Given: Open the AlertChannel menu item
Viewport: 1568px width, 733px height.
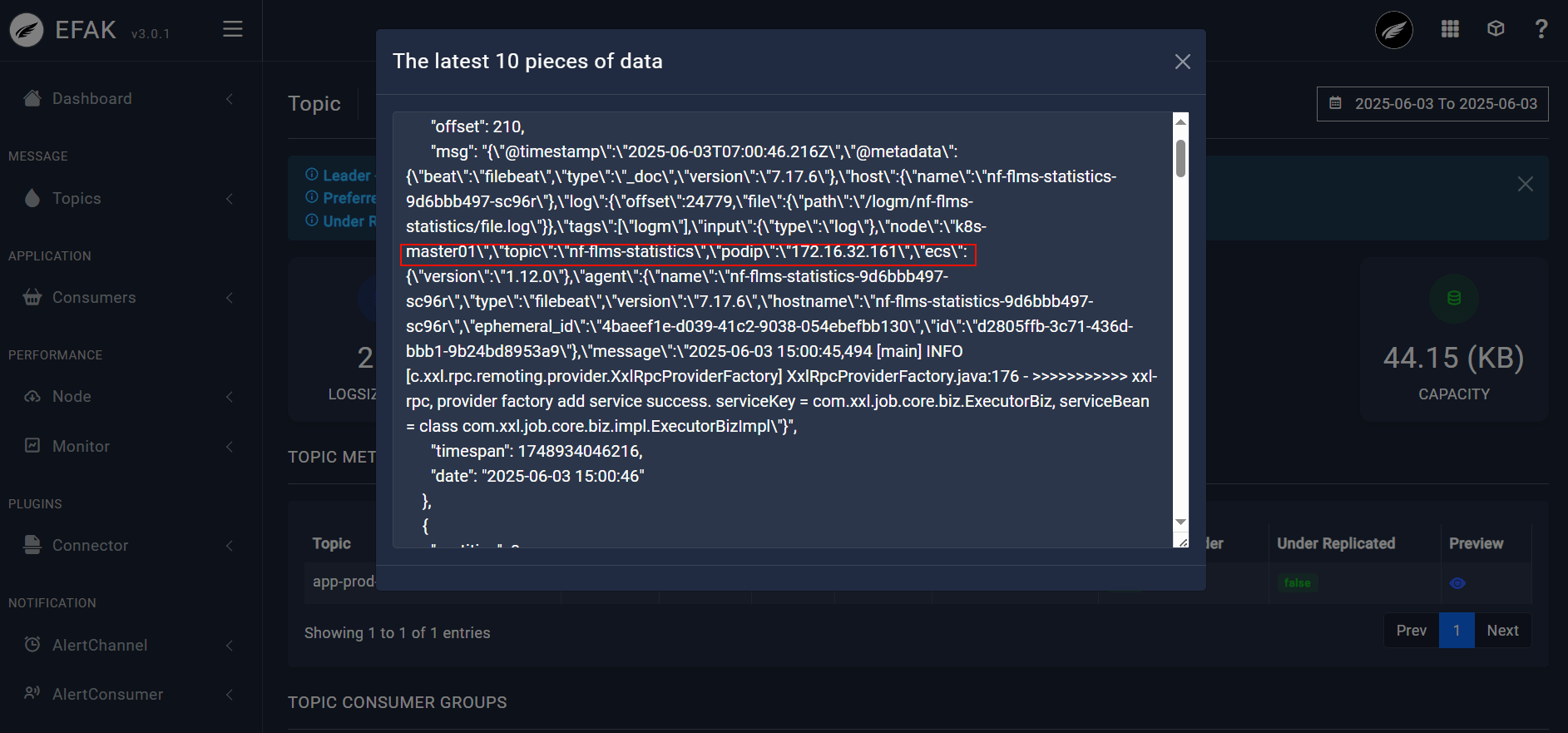Looking at the screenshot, I should pos(99,645).
